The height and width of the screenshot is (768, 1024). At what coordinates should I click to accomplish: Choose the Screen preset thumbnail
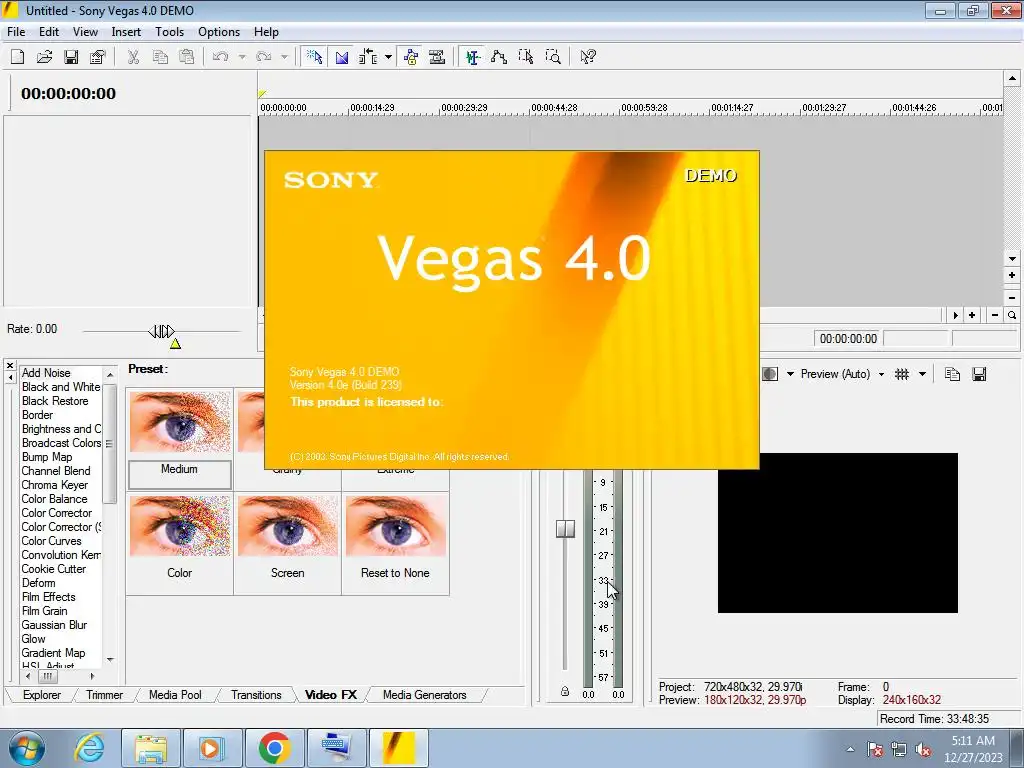[x=288, y=526]
